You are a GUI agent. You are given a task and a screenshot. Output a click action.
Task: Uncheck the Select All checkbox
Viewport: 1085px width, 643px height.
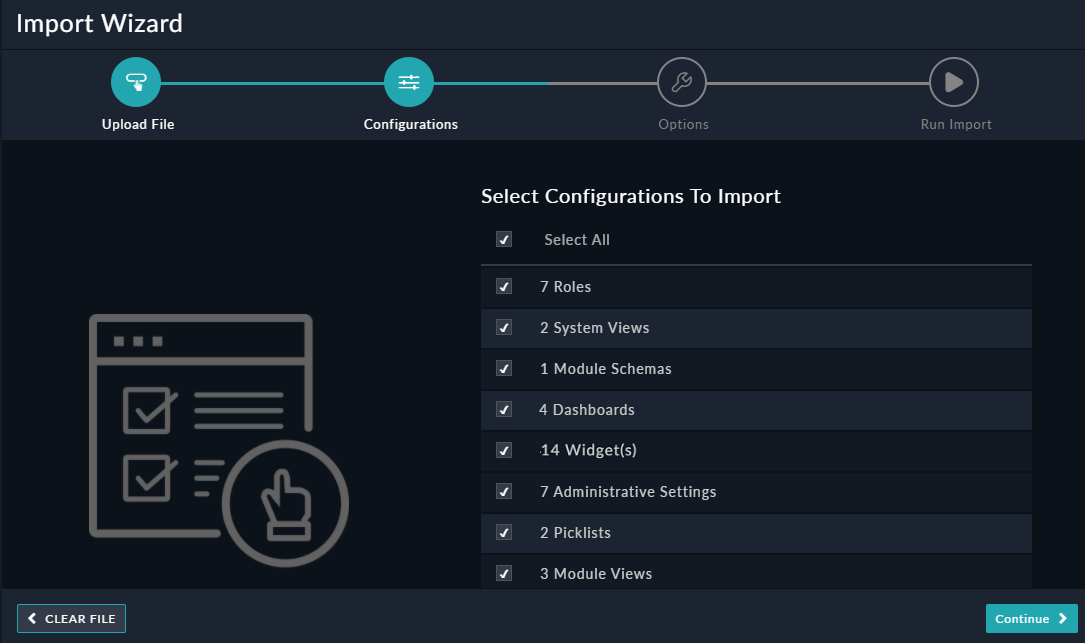point(504,239)
